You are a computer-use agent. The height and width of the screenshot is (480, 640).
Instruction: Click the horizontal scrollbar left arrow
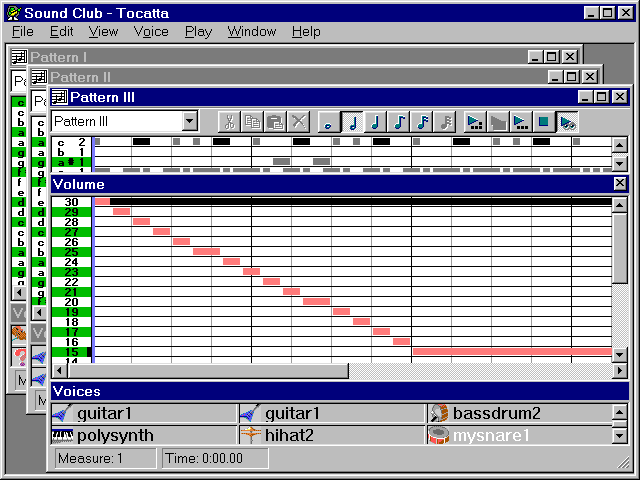(60, 371)
